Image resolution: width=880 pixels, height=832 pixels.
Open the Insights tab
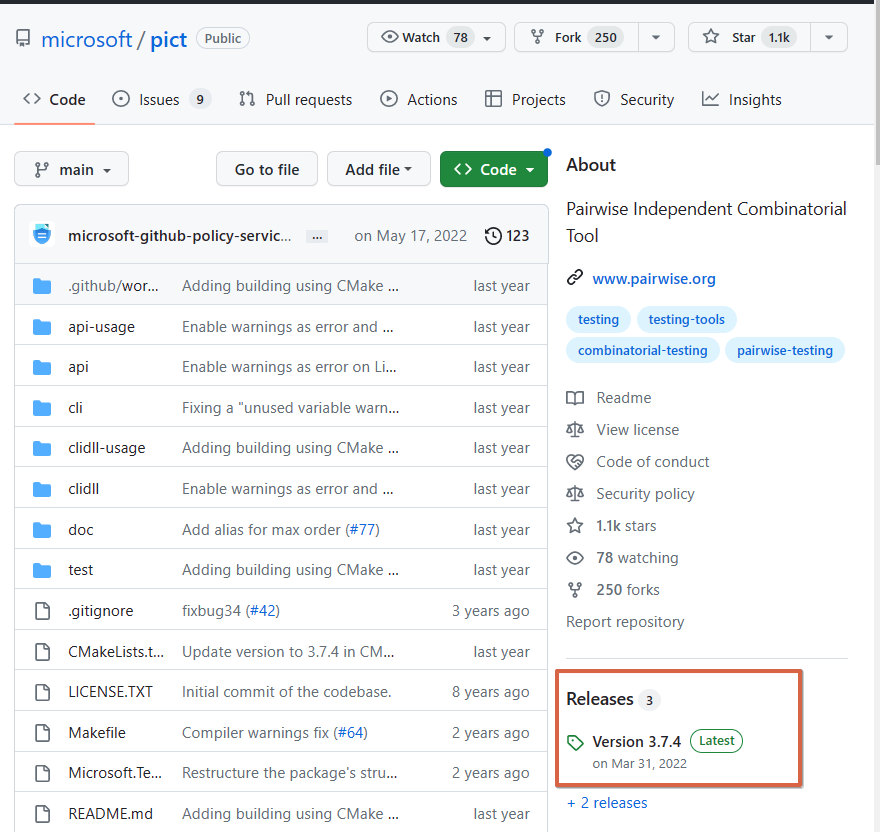click(x=741, y=99)
